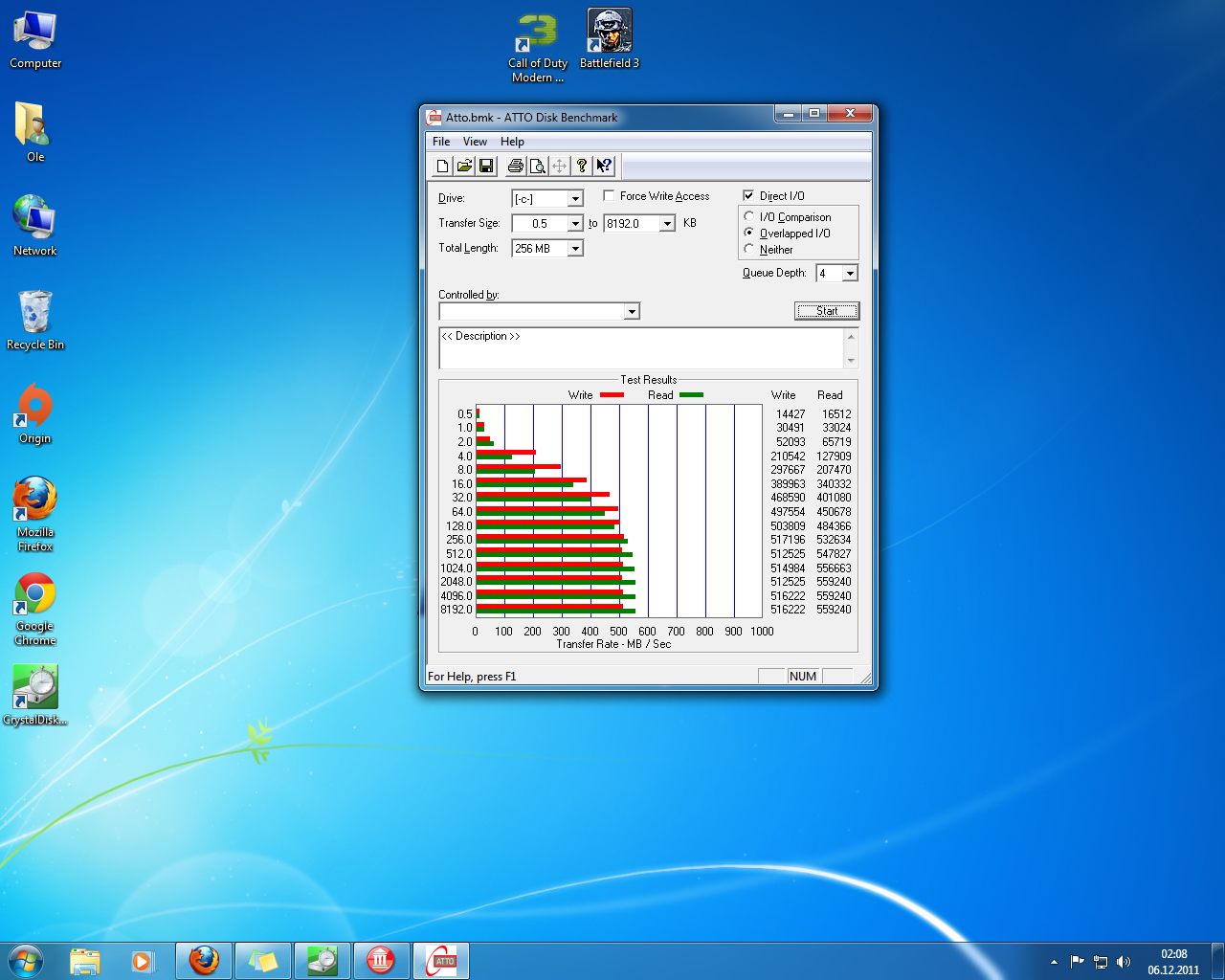The width and height of the screenshot is (1225, 980).
Task: Uncheck the Direct I/O checkbox
Action: pos(748,195)
